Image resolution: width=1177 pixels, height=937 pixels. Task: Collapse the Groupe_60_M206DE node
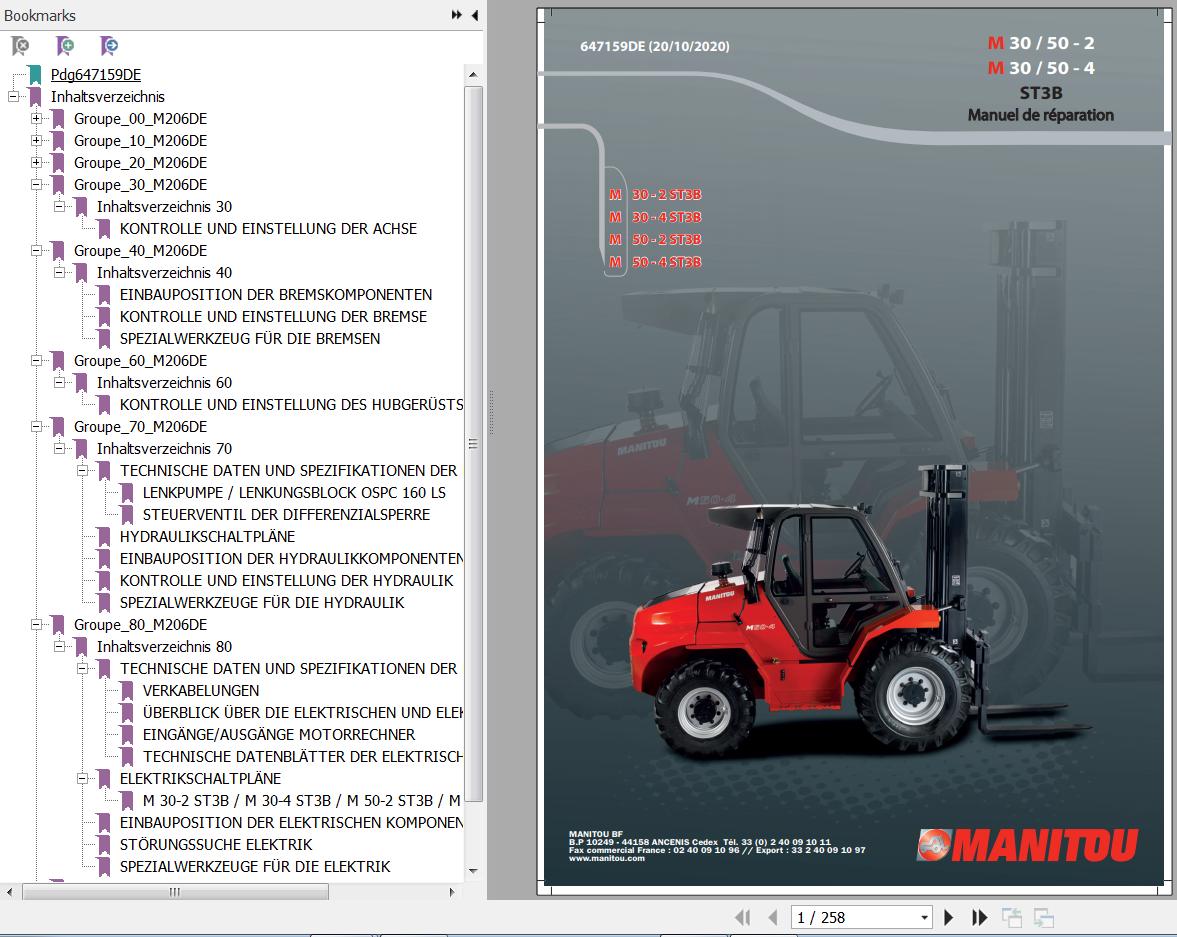(36, 360)
